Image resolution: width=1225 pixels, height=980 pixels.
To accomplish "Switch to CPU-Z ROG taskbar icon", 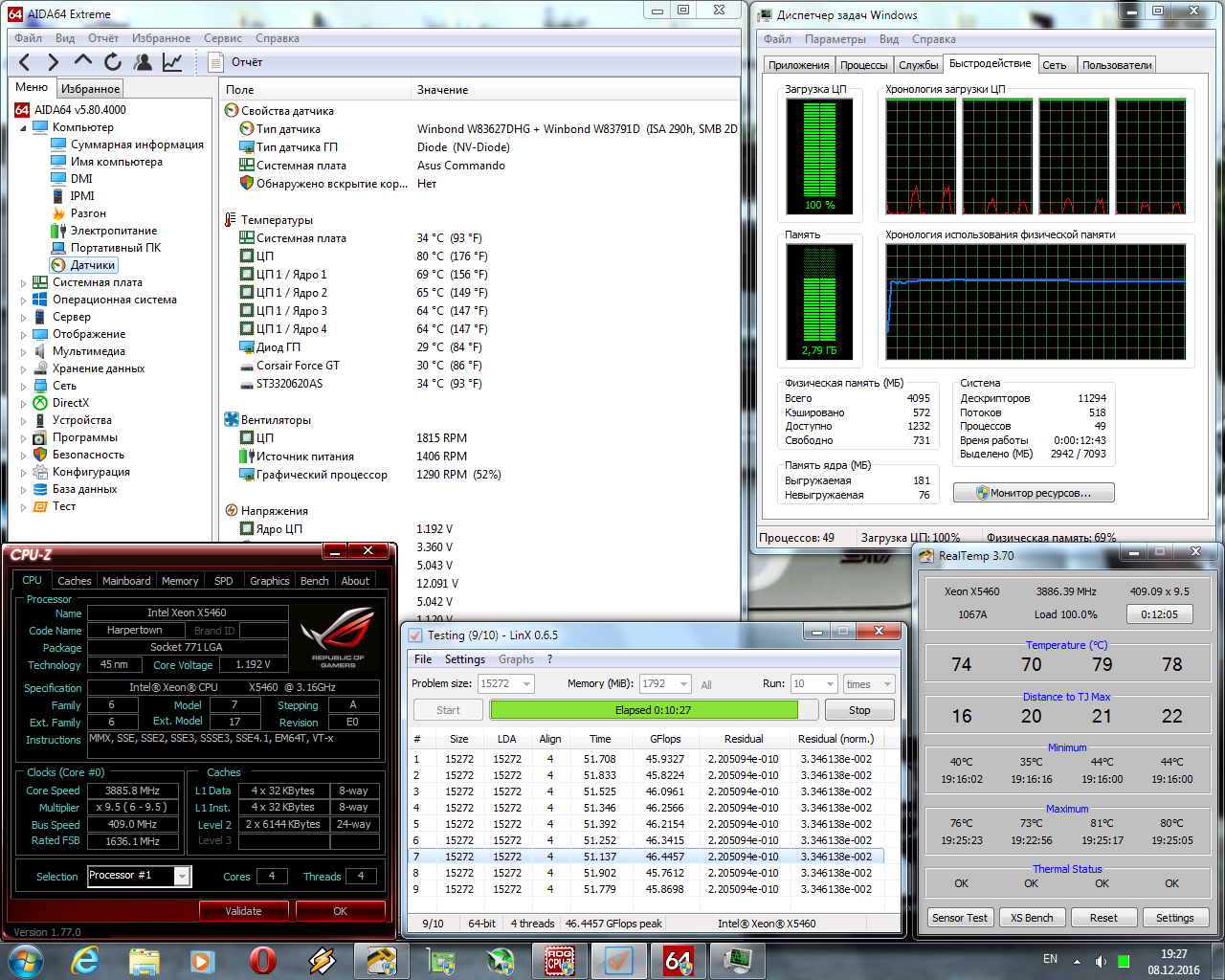I will (559, 960).
